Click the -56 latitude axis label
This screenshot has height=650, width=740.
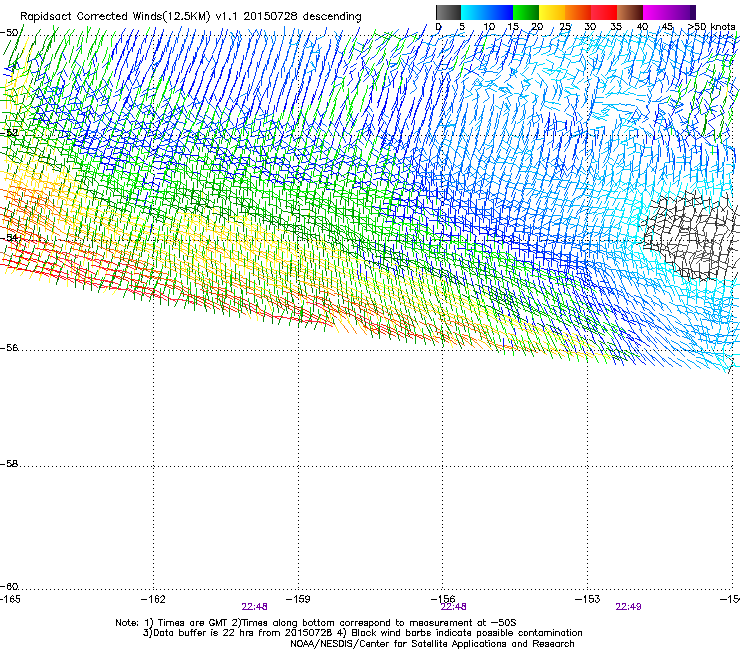point(9,348)
